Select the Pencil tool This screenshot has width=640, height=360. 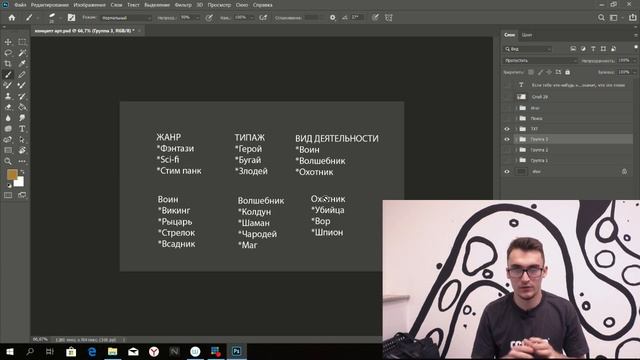(22, 75)
